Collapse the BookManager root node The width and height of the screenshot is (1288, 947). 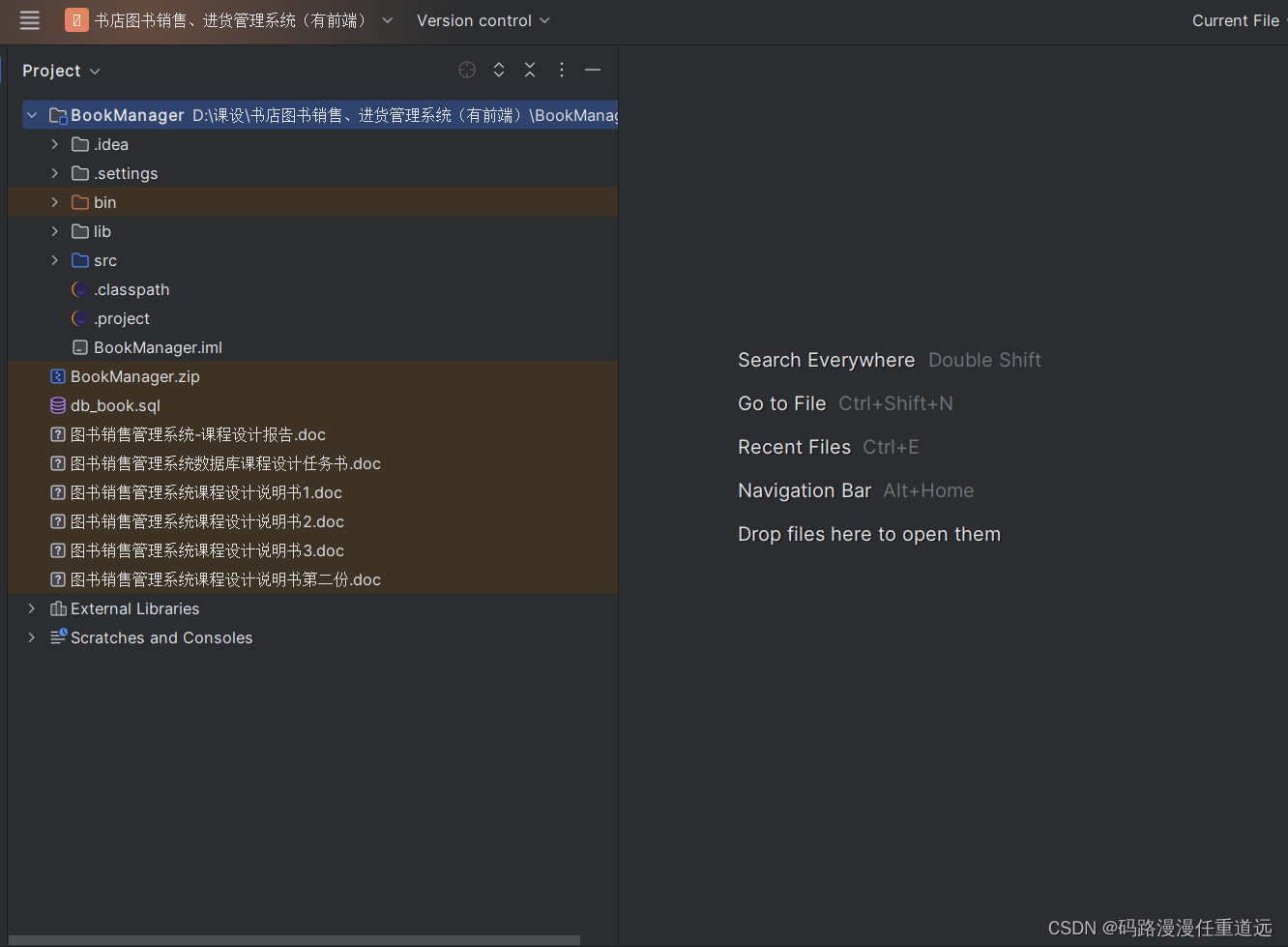point(32,114)
